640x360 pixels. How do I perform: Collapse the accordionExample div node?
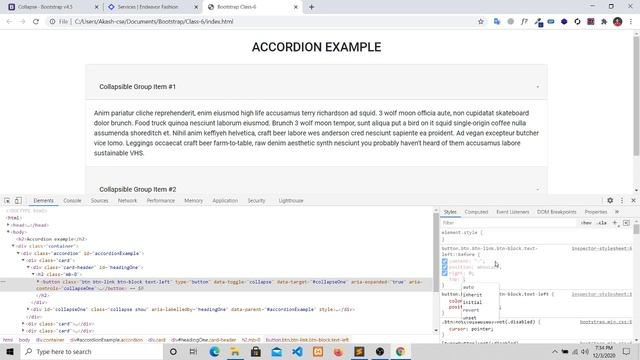coord(18,253)
